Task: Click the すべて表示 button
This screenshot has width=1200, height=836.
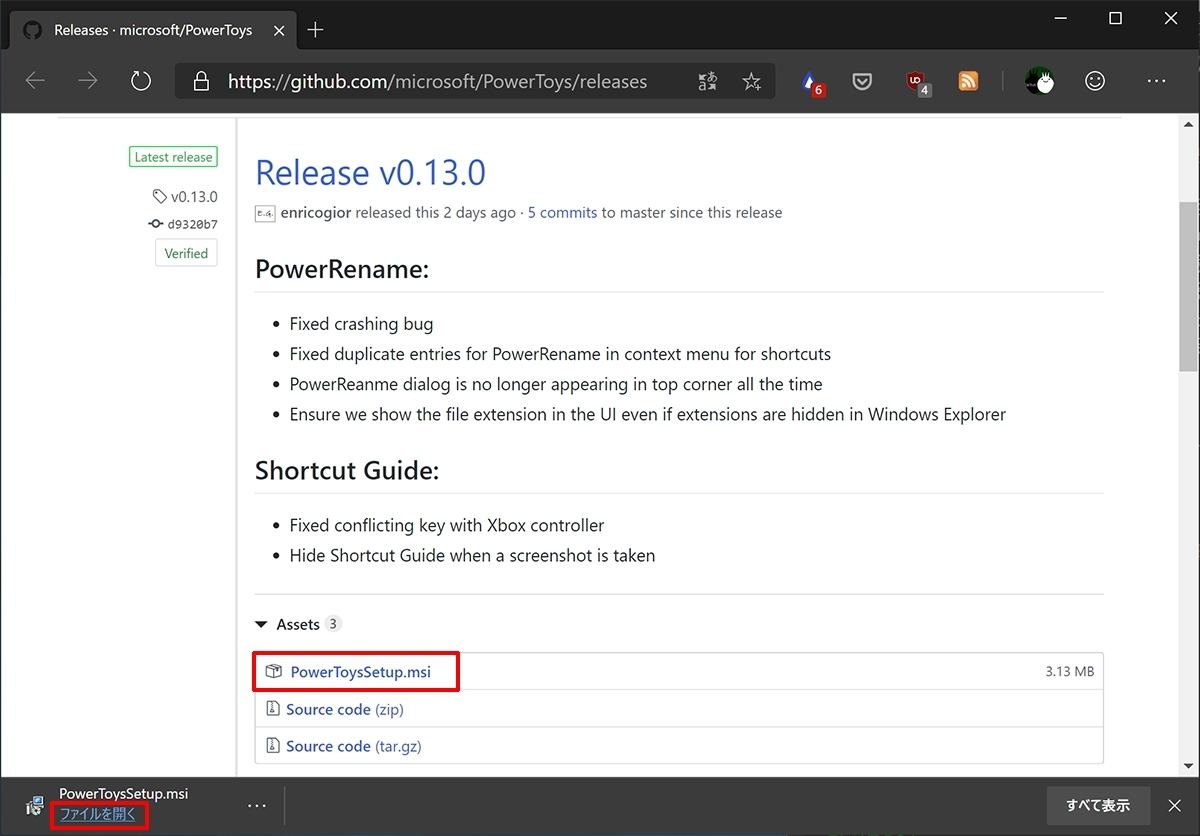Action: (1098, 805)
